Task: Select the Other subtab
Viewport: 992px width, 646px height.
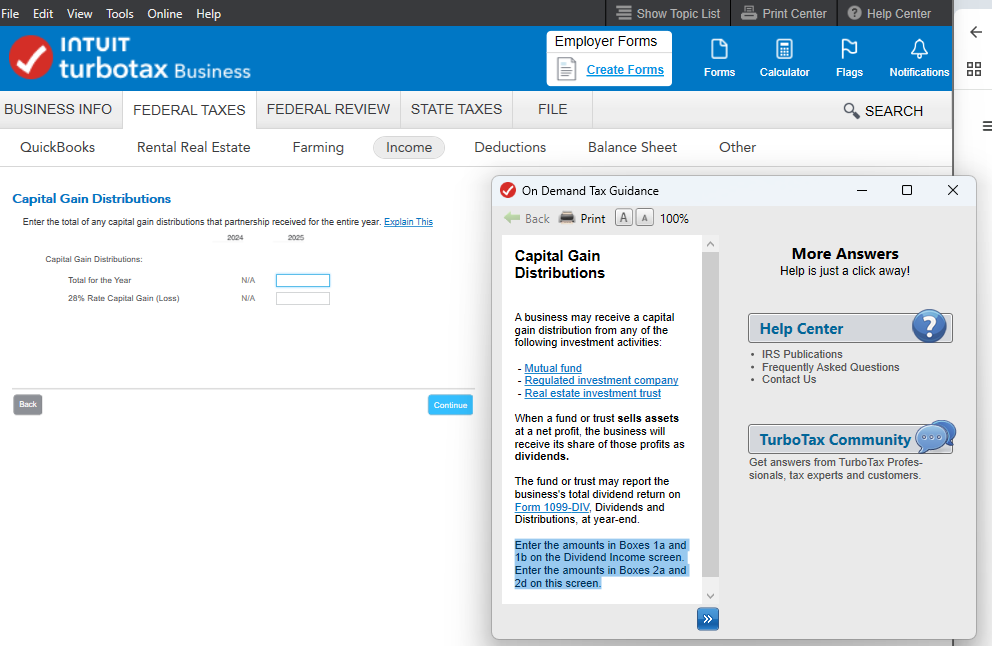Action: point(737,147)
